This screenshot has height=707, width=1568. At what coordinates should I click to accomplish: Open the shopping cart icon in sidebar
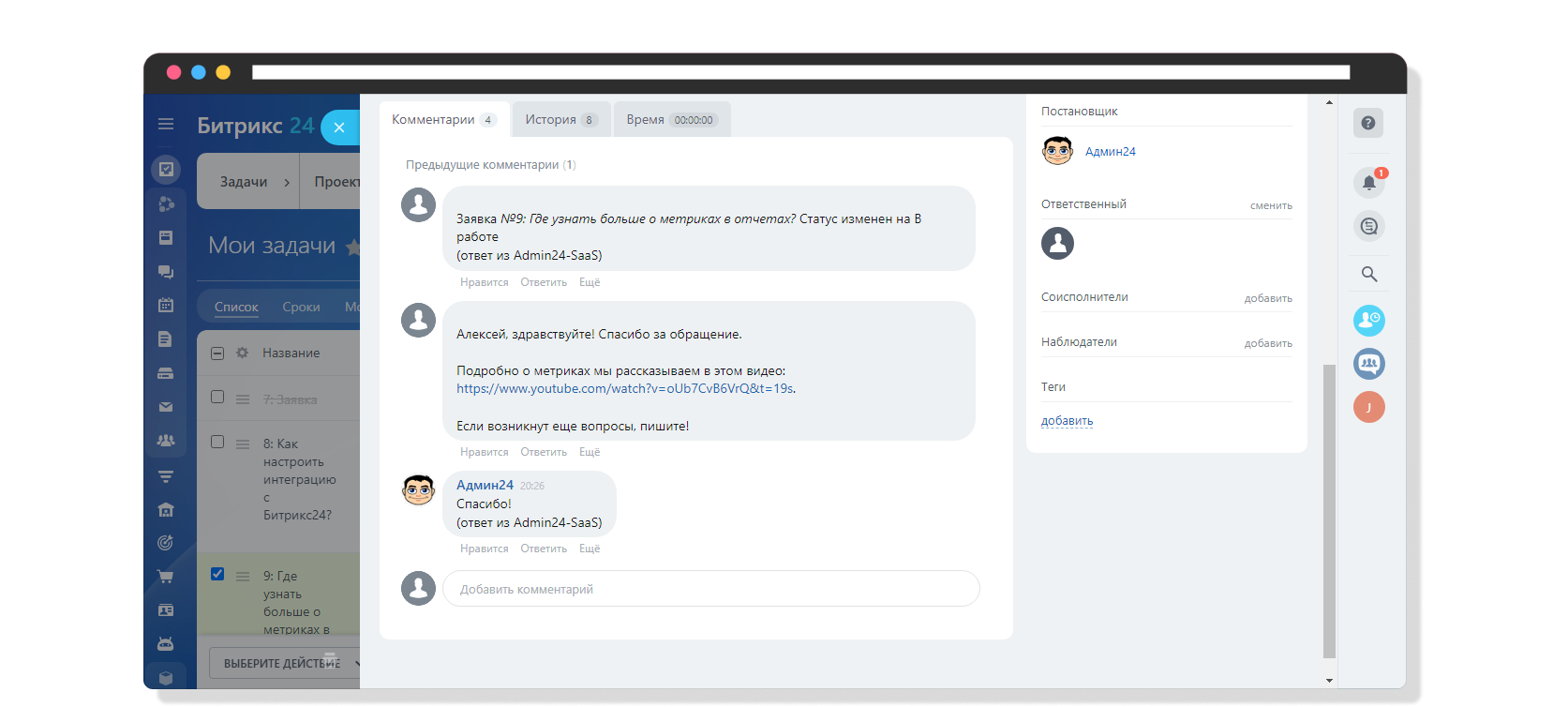(x=166, y=577)
